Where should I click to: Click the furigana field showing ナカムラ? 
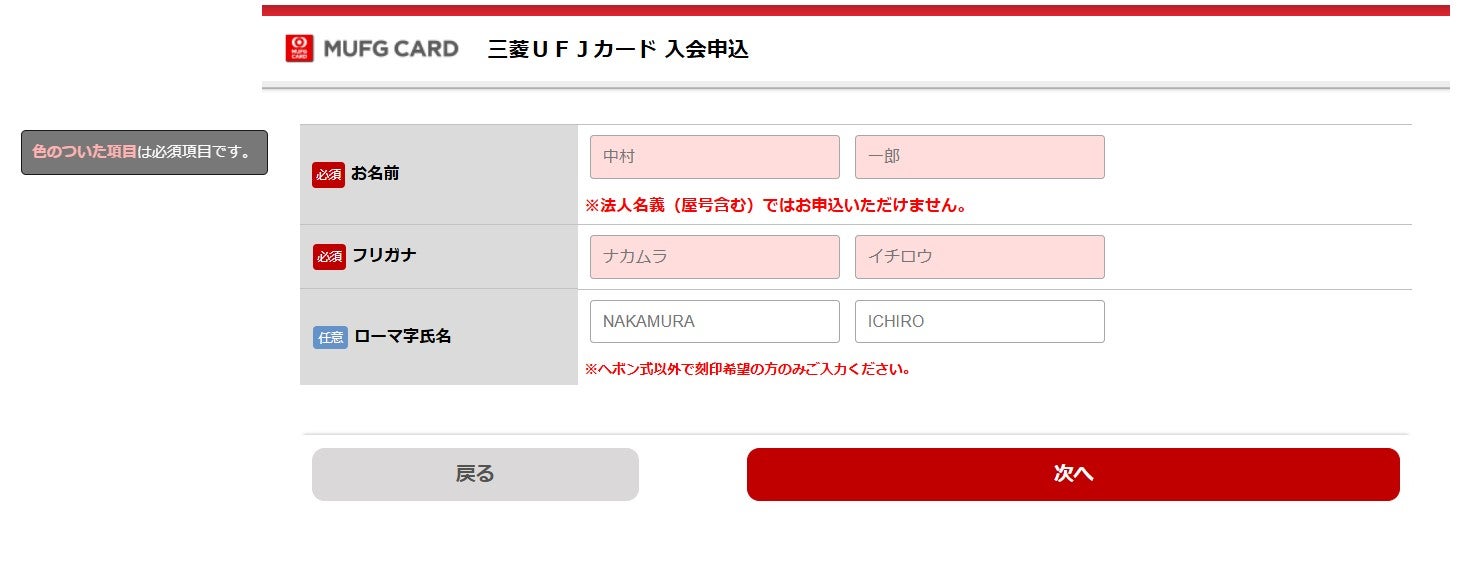(714, 257)
